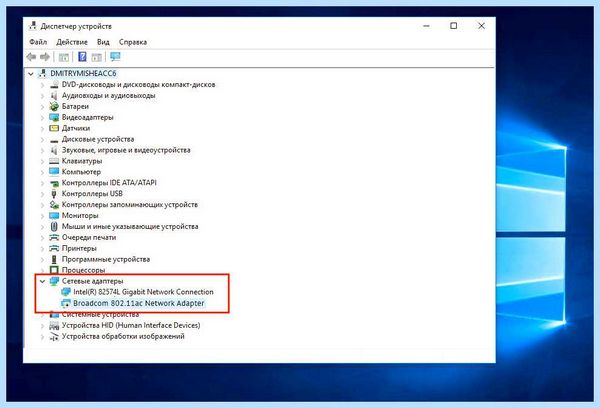Select Звуковые, игровые и видеоустройства
600x408 pixels.
(x=126, y=150)
